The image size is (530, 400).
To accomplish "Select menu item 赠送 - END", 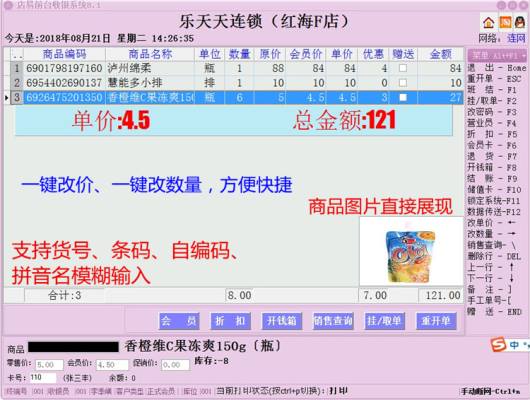I will coord(494,312).
